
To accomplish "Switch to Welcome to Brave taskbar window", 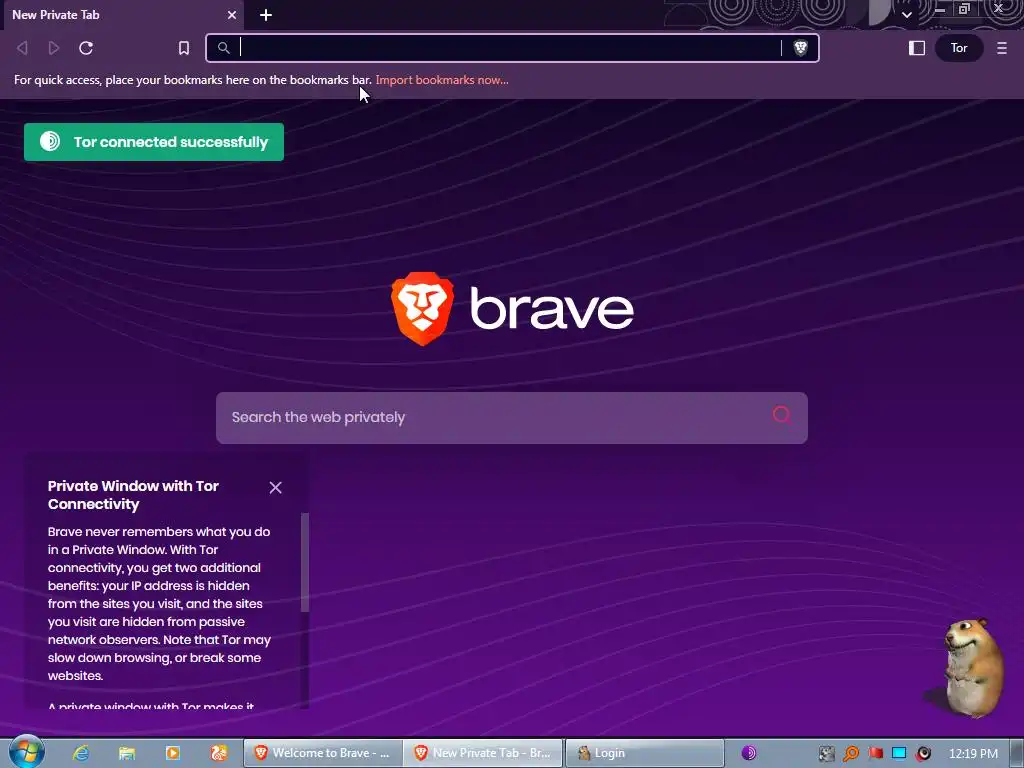I will (x=323, y=753).
